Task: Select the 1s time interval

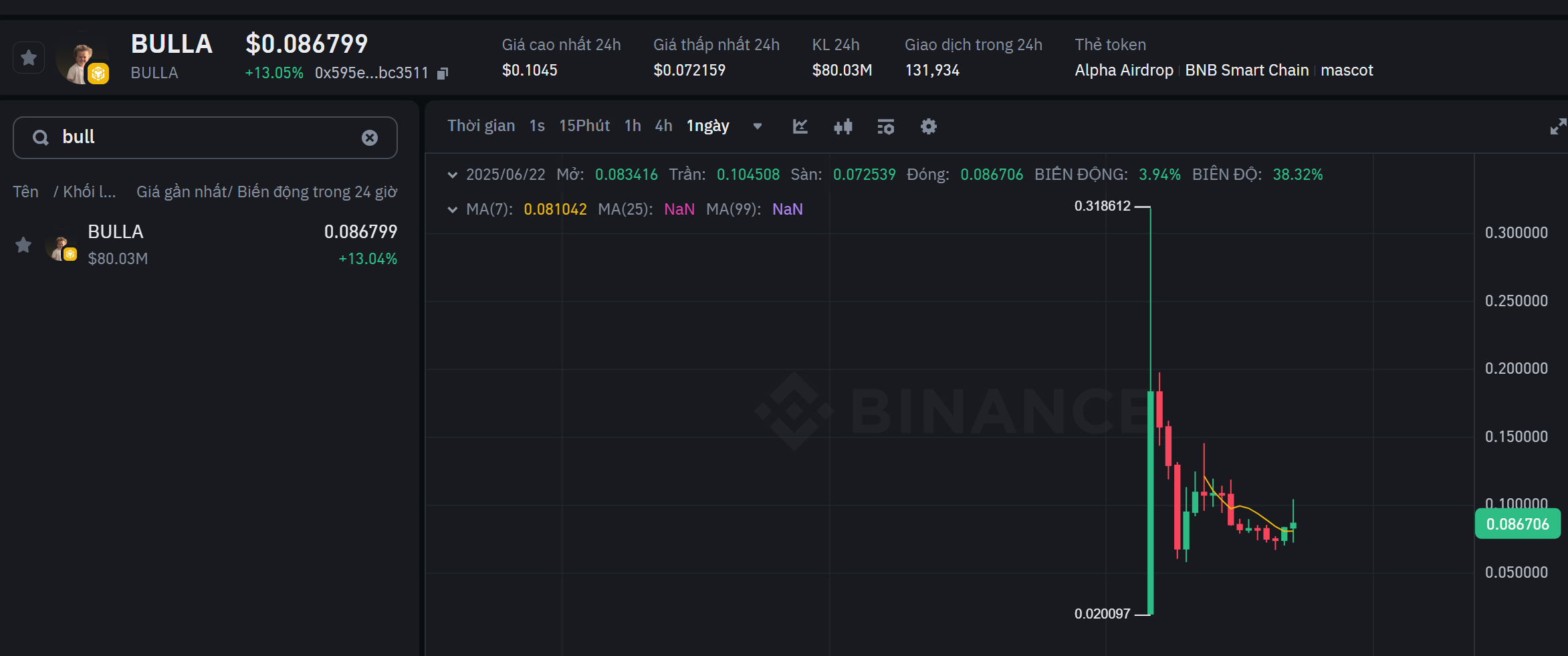Action: (x=537, y=126)
